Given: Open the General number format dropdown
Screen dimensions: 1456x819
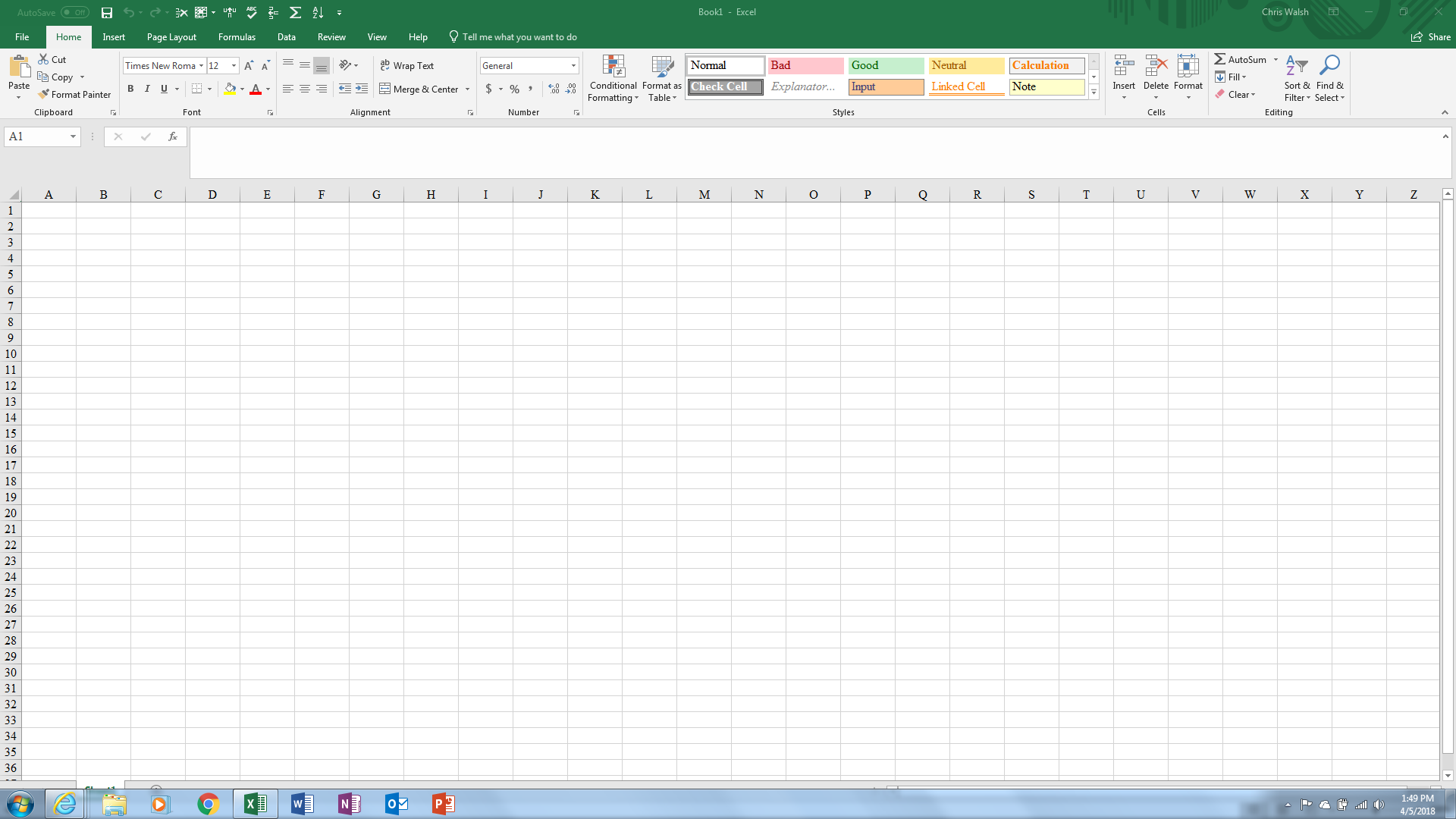Looking at the screenshot, I should point(573,66).
